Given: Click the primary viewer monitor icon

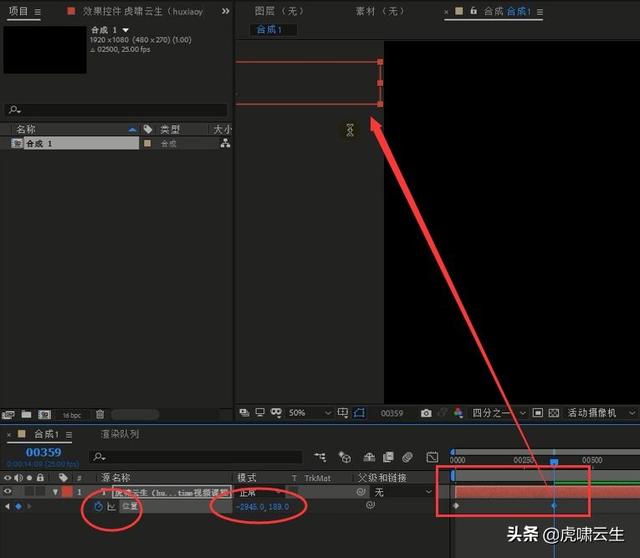Looking at the screenshot, I should pyautogui.click(x=260, y=413).
